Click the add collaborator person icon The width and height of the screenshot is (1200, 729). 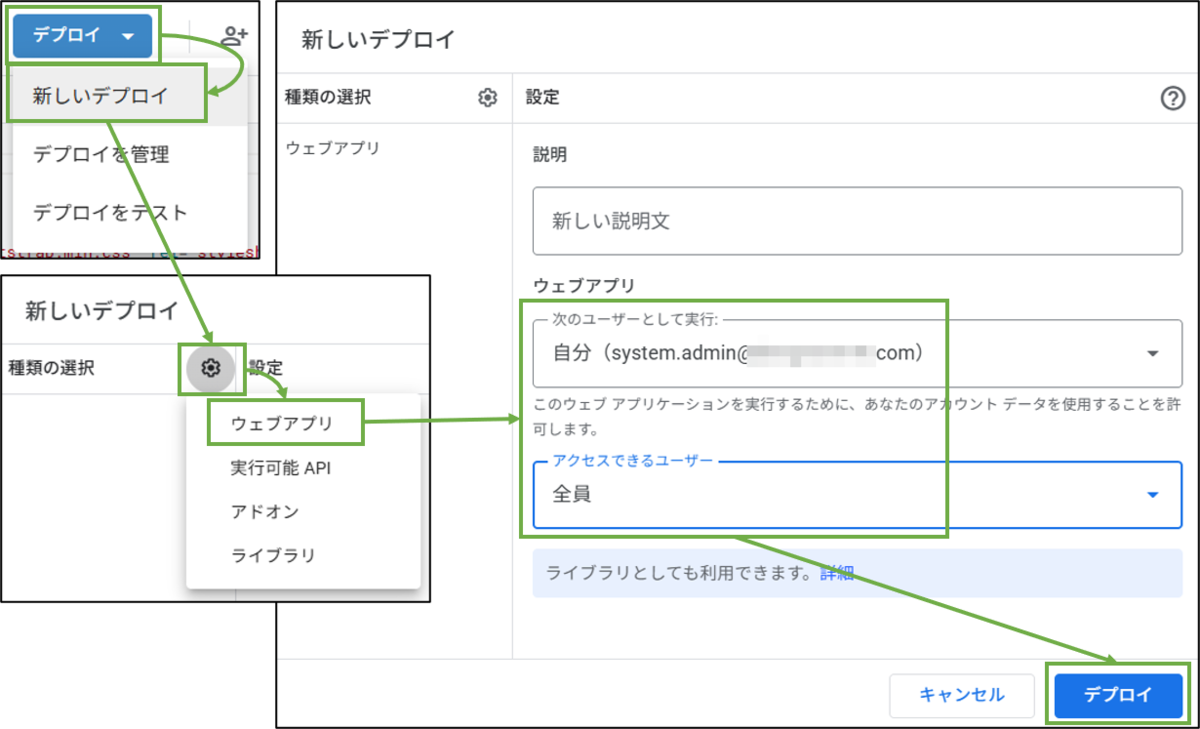coord(234,36)
